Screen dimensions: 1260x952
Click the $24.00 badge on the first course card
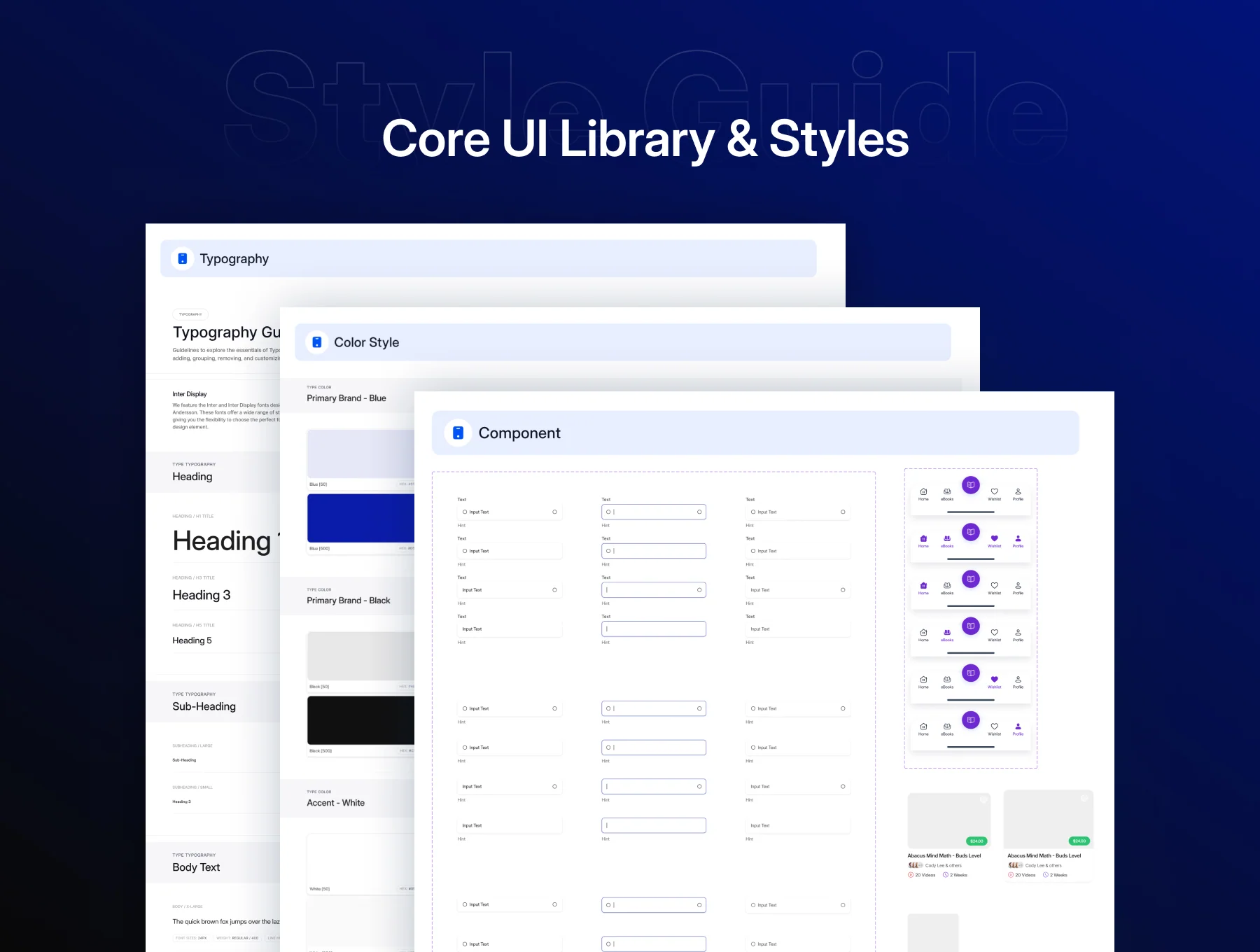click(x=976, y=841)
